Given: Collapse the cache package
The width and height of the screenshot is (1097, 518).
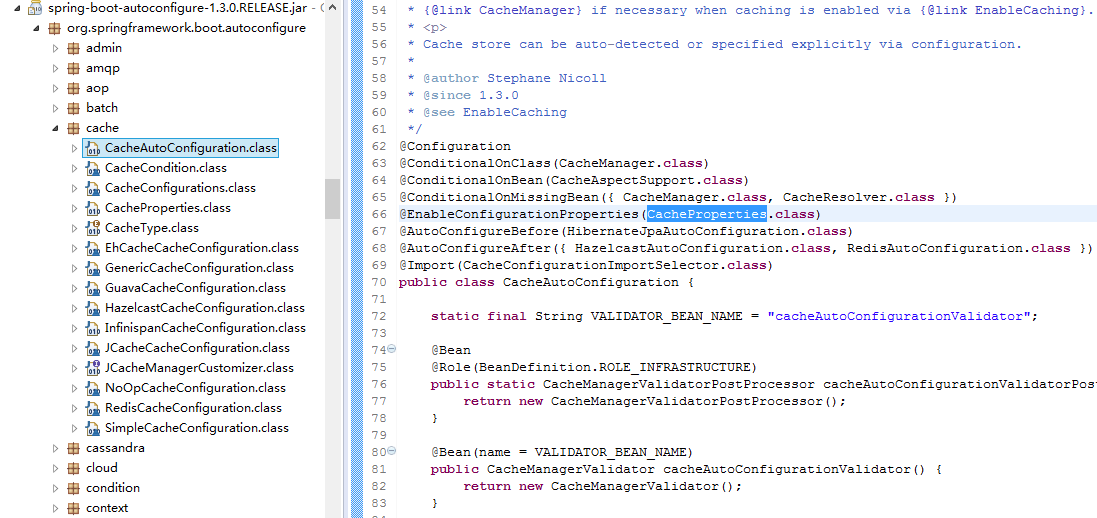Looking at the screenshot, I should [x=55, y=129].
